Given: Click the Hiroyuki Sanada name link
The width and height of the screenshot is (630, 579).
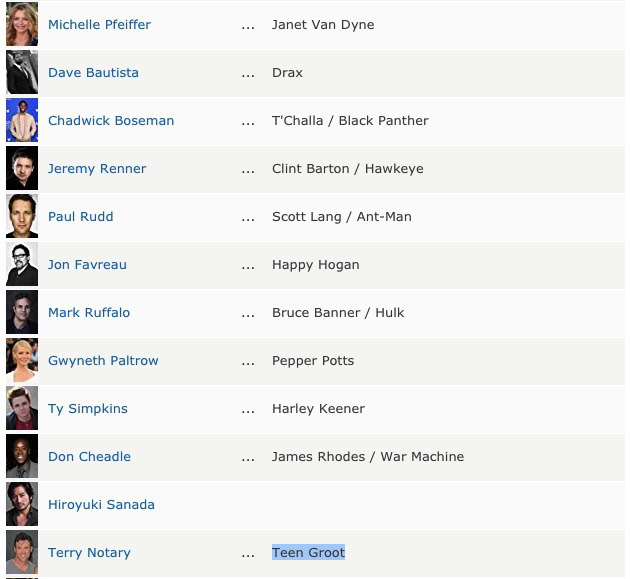Looking at the screenshot, I should [x=101, y=504].
